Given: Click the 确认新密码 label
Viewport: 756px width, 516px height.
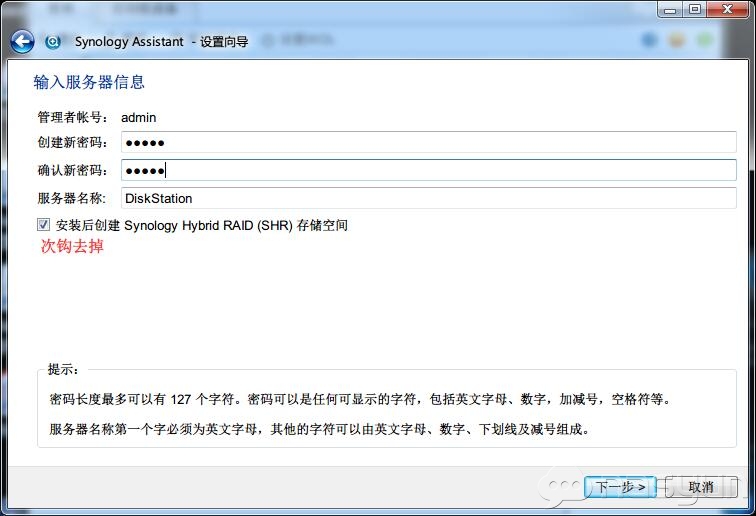Looking at the screenshot, I should coord(72,170).
